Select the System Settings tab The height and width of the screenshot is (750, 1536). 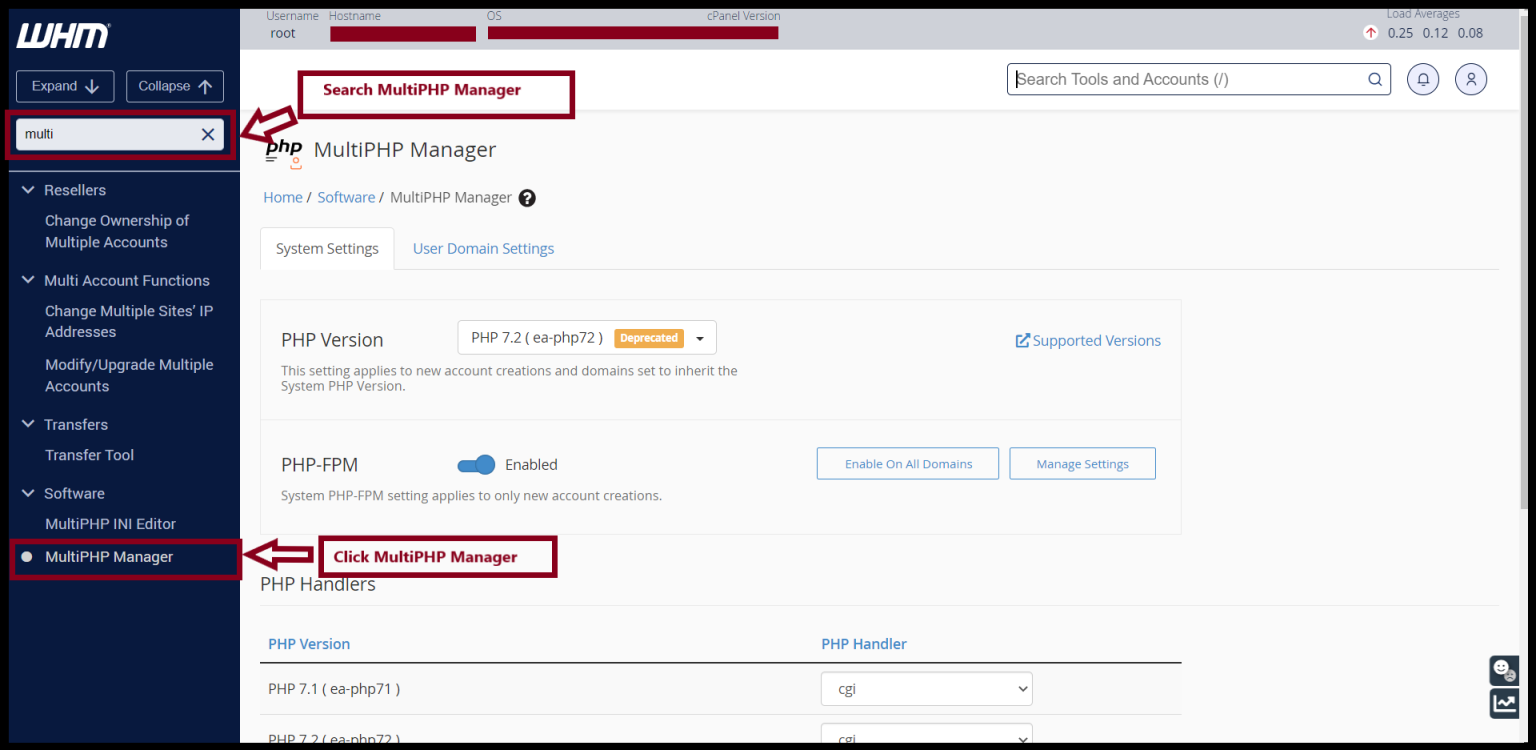(326, 248)
